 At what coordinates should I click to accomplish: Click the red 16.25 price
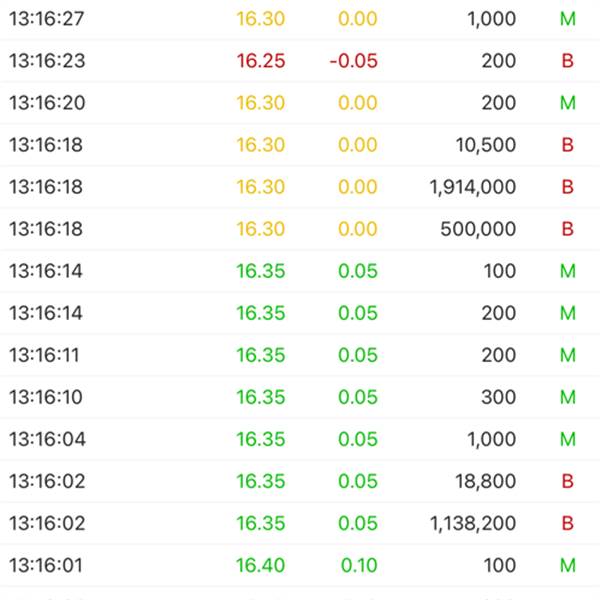click(x=260, y=61)
